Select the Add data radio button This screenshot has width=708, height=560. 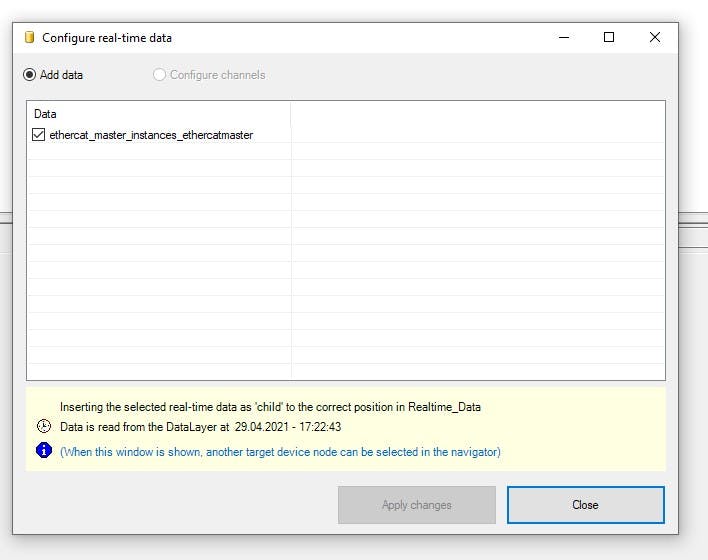[30, 75]
